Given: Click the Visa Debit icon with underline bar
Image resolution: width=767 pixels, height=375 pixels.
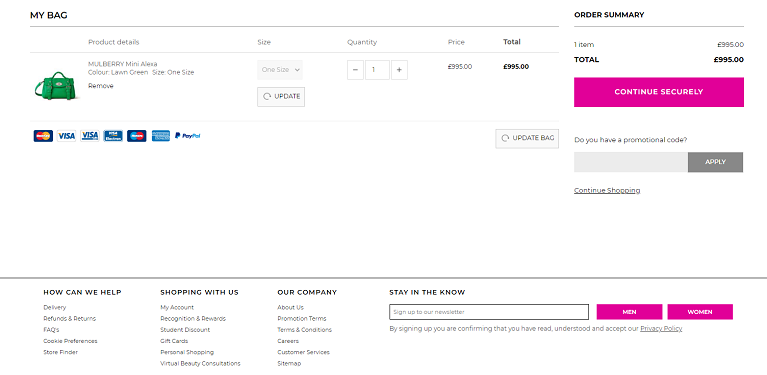Looking at the screenshot, I should click(x=90, y=136).
